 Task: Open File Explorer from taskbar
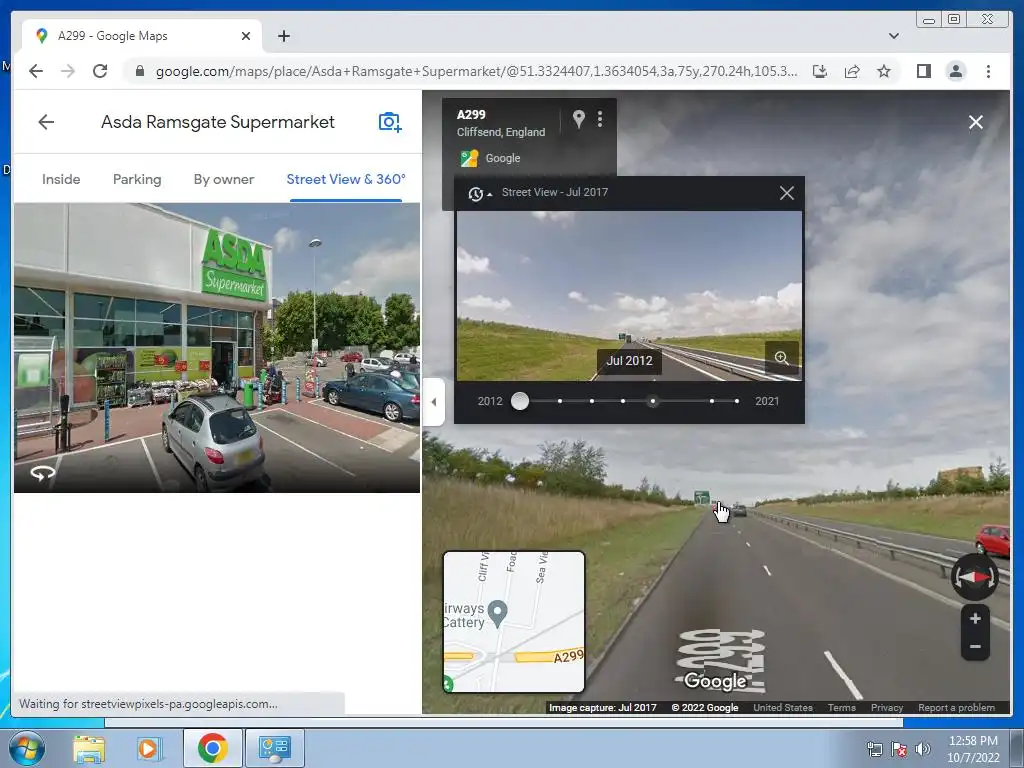pyautogui.click(x=89, y=748)
